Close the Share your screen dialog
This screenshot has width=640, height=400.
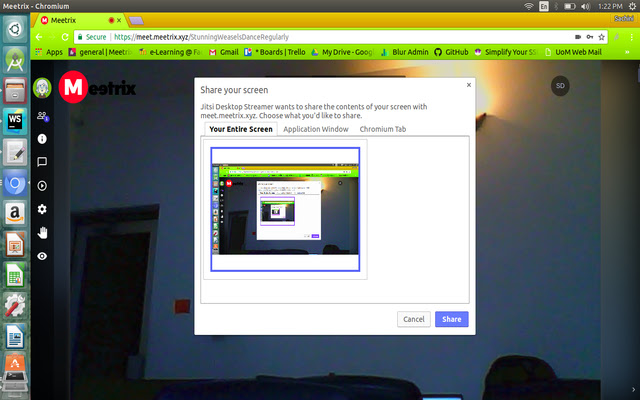coord(469,85)
